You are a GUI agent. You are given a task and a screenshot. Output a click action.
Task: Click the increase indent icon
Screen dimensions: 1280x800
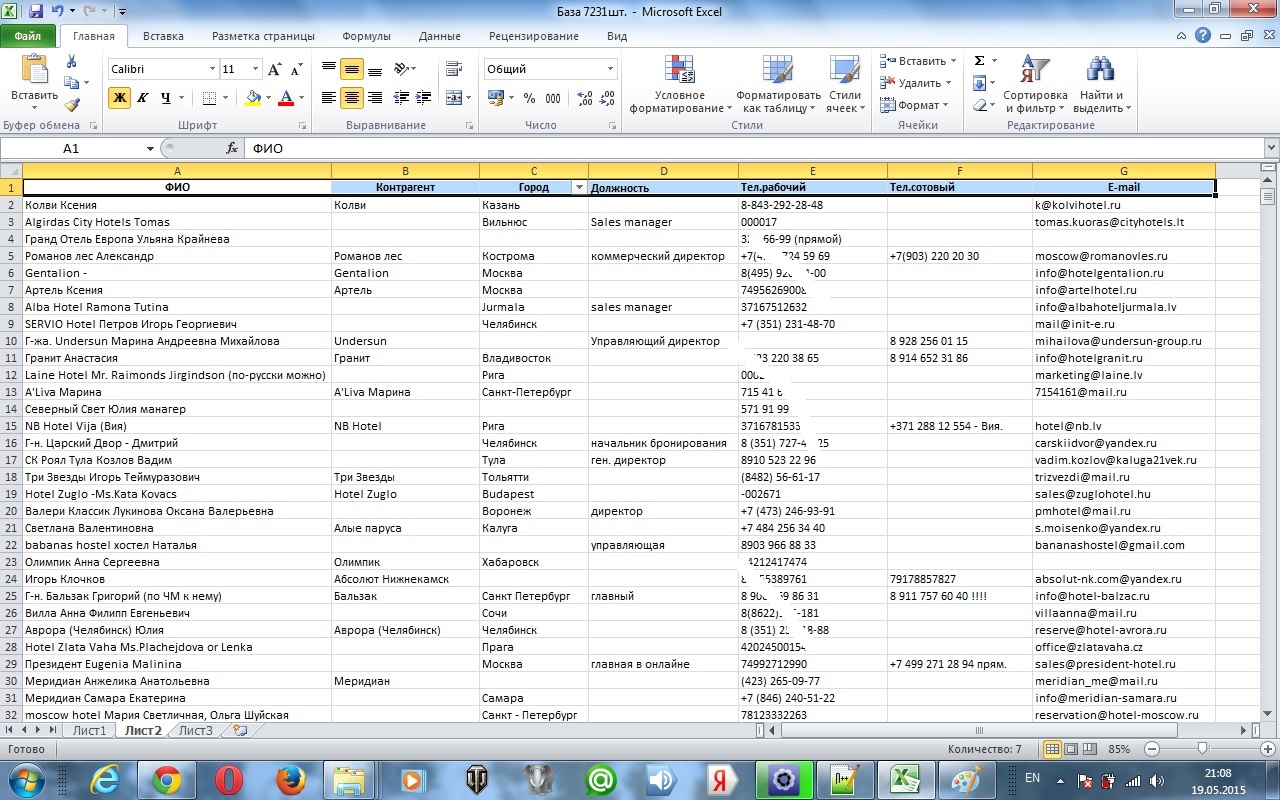pos(423,98)
